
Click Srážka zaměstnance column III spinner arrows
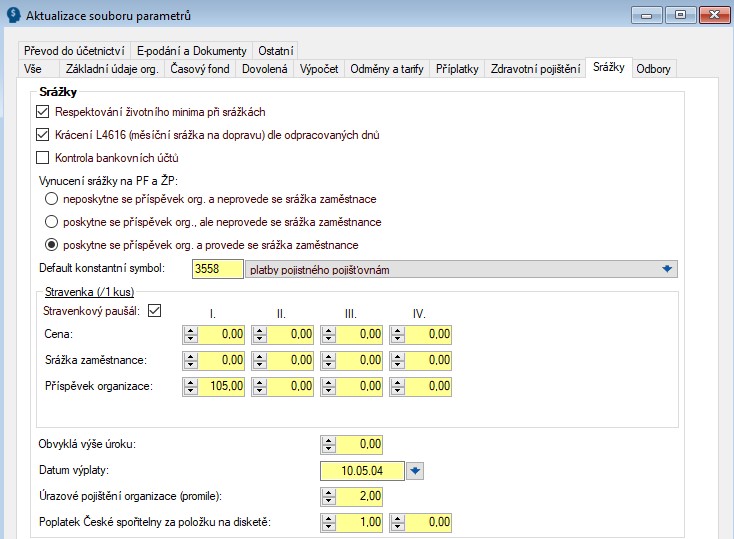[329, 360]
